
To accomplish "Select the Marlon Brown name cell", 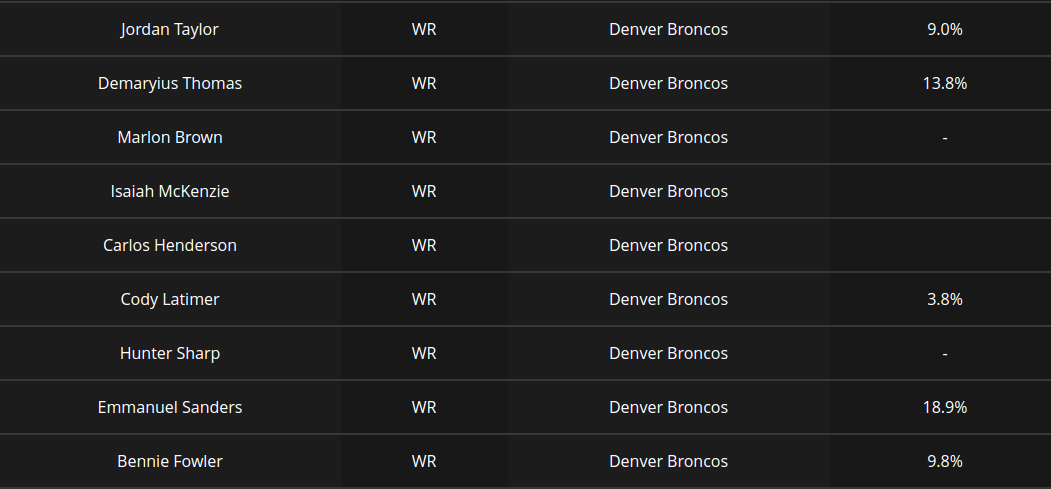I will (x=170, y=137).
